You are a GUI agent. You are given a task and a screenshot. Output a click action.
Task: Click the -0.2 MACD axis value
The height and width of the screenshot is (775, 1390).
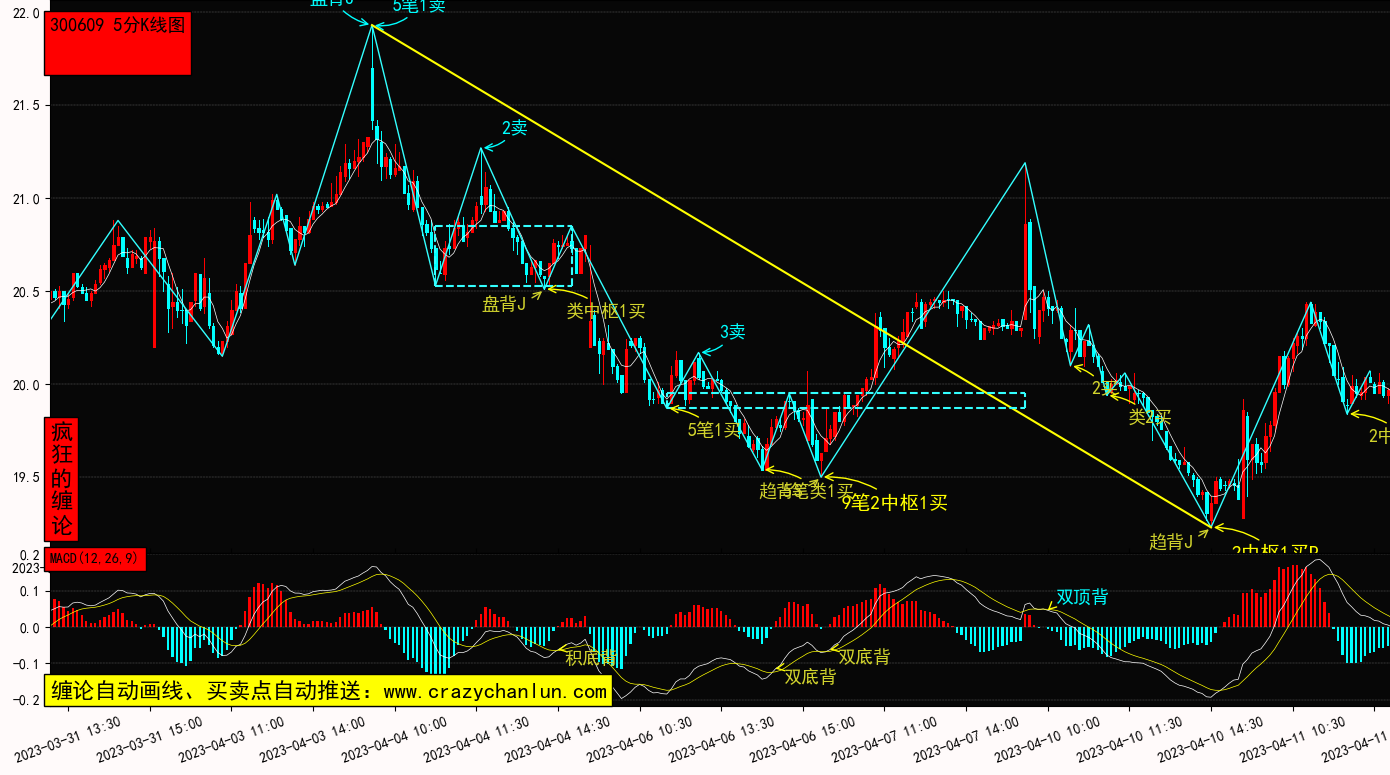[x=24, y=700]
